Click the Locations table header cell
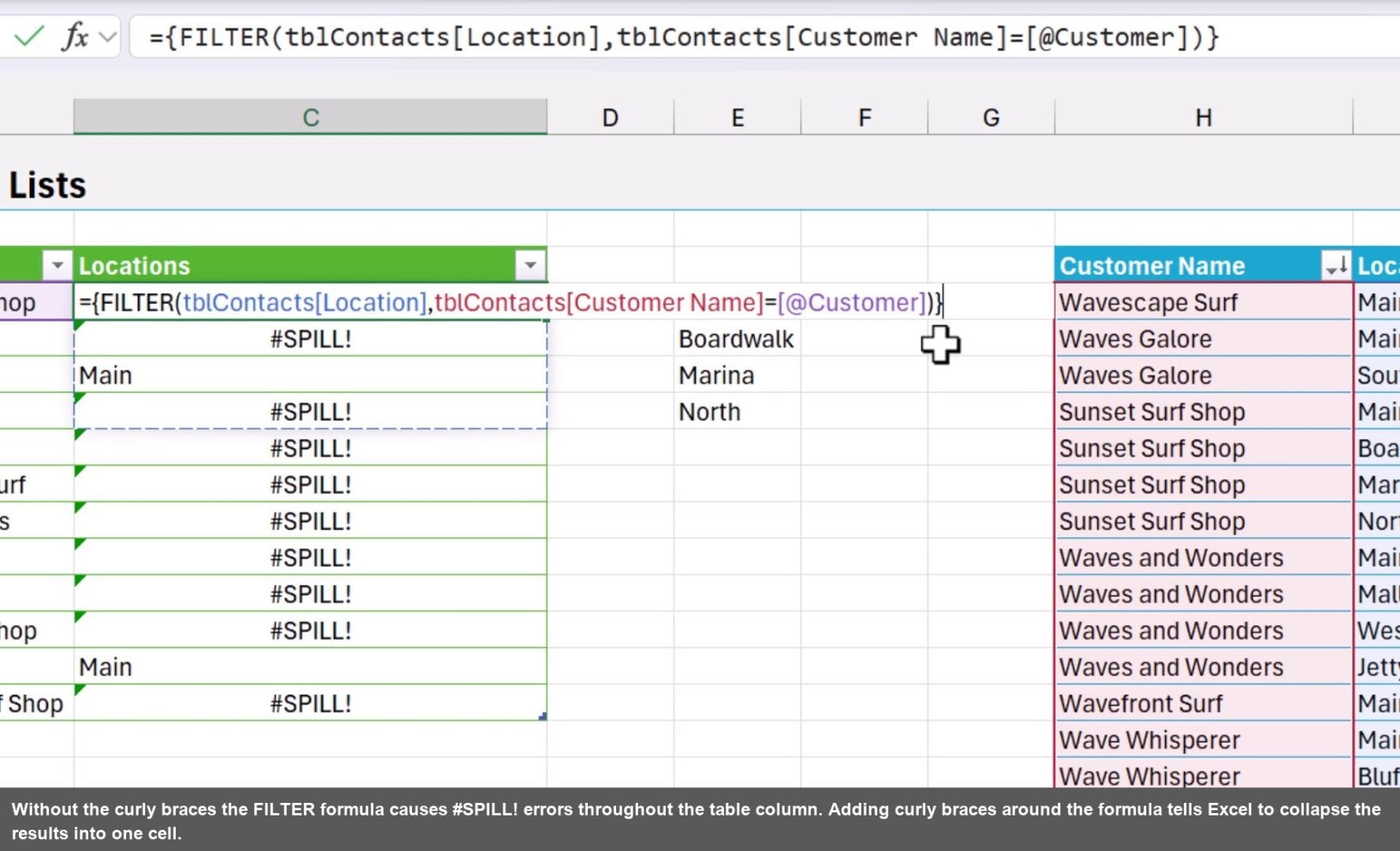 pos(310,266)
